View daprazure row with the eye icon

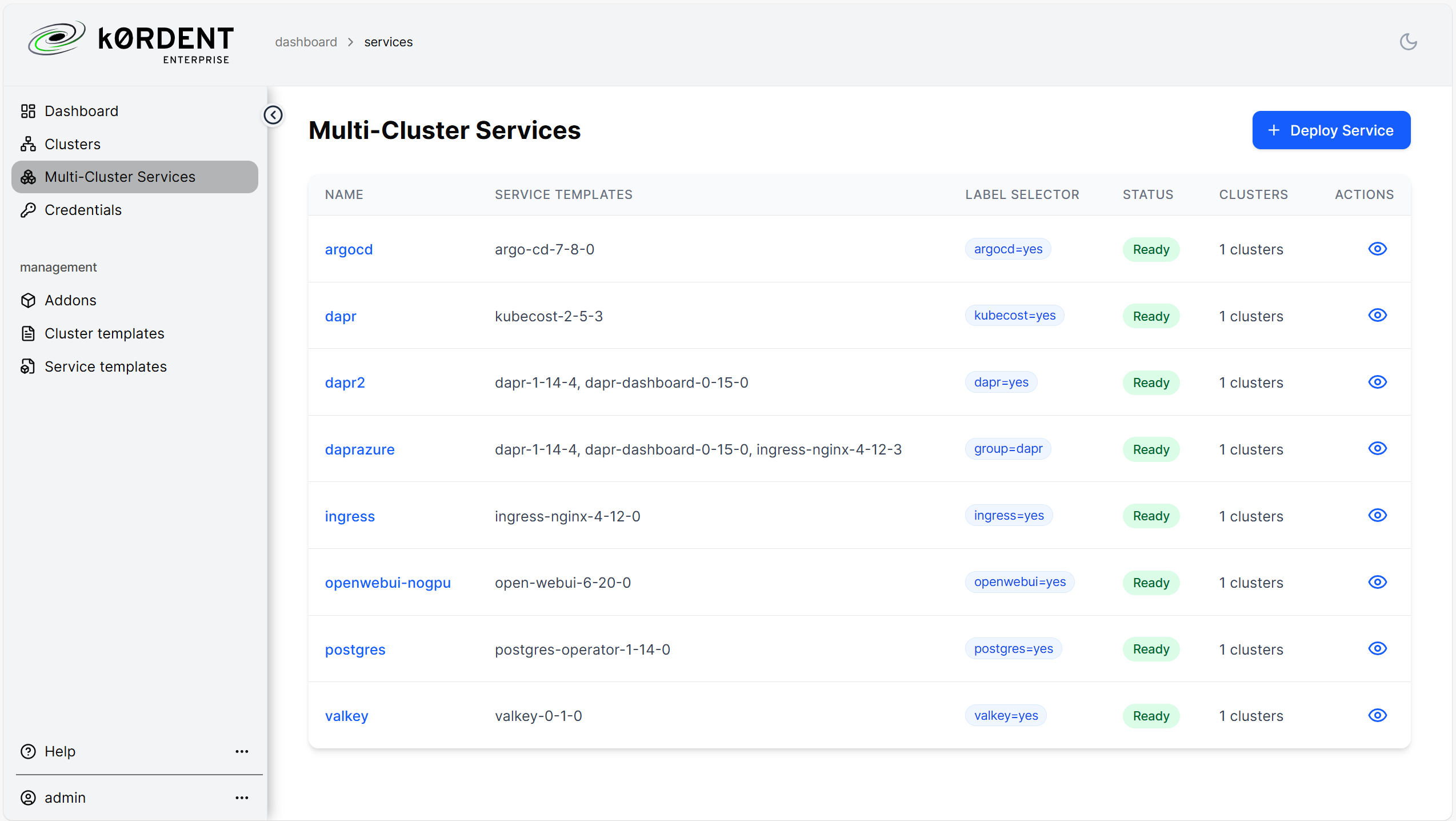(1377, 448)
